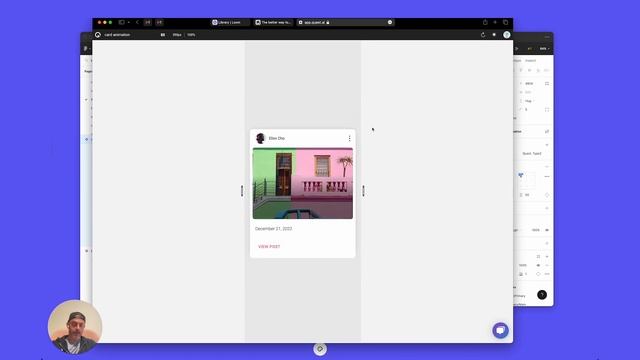640x360 pixels.
Task: Click the house photo on the card
Action: pos(303,183)
